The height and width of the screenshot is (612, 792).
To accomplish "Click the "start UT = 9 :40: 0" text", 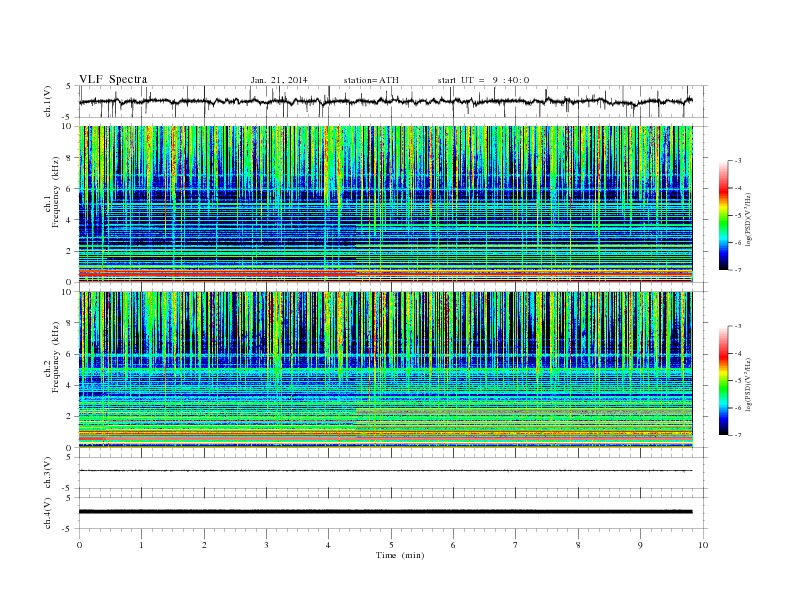I will click(483, 80).
